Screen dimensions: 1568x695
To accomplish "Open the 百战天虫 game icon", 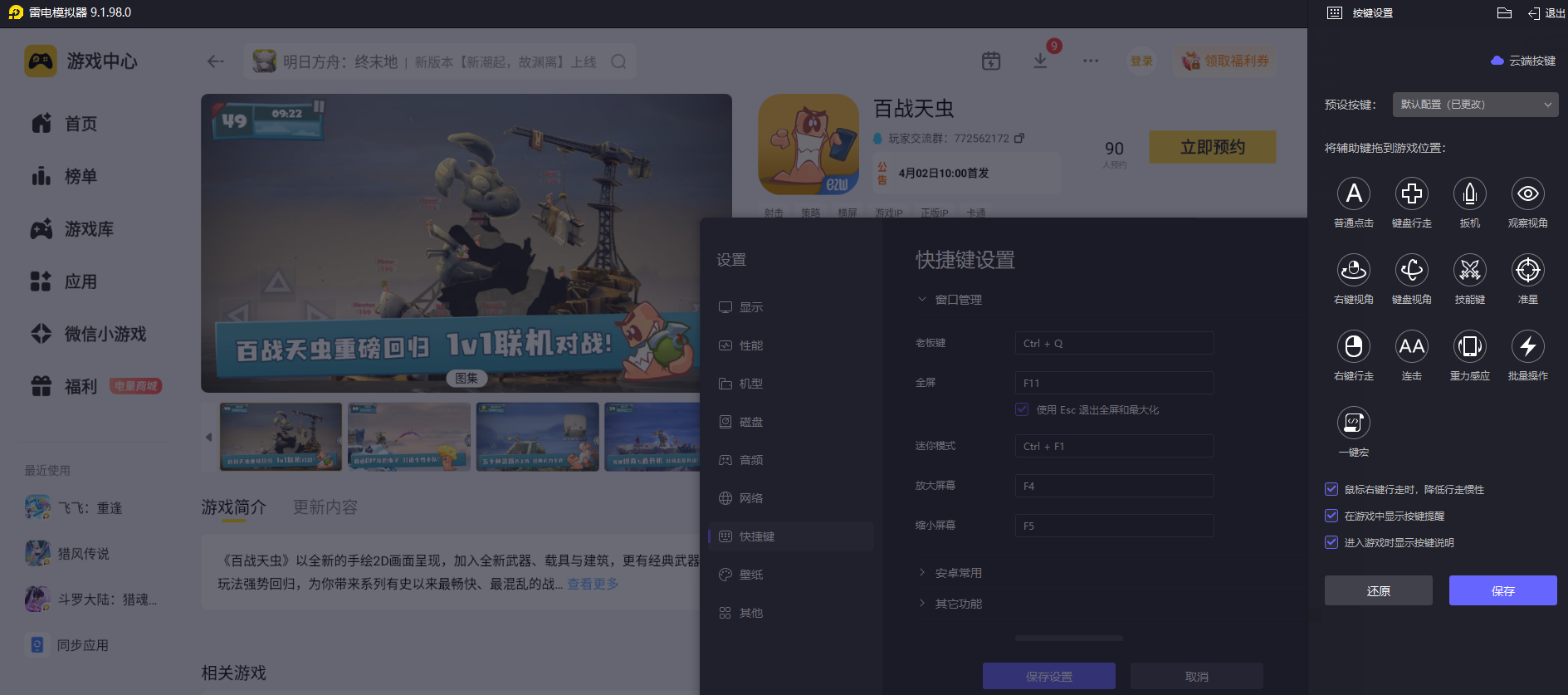I will point(808,144).
